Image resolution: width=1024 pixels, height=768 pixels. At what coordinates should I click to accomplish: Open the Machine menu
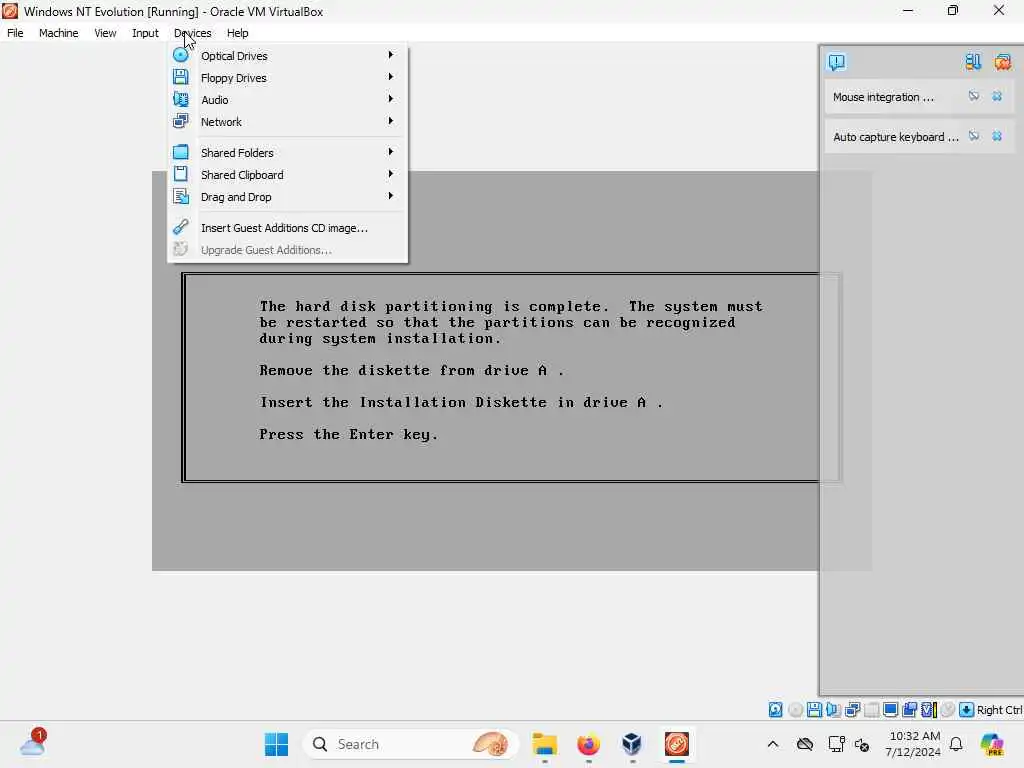58,33
